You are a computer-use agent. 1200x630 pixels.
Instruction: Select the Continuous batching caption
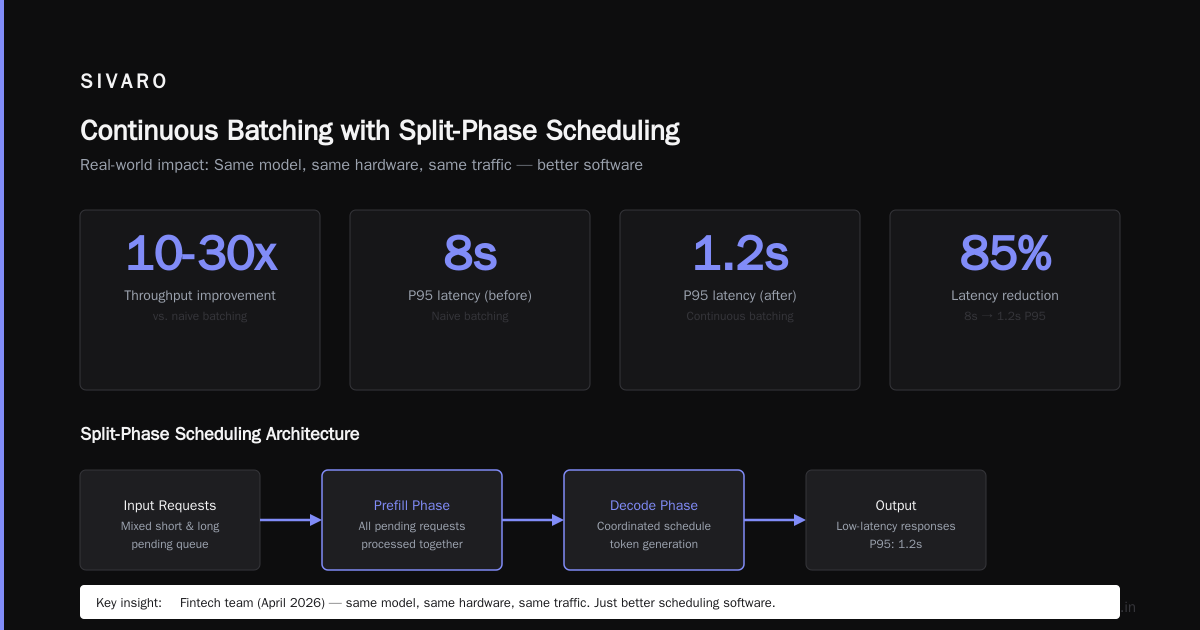740,316
